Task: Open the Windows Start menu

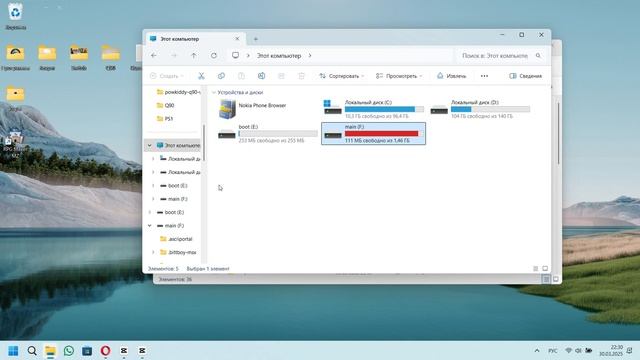Action: (x=13, y=351)
